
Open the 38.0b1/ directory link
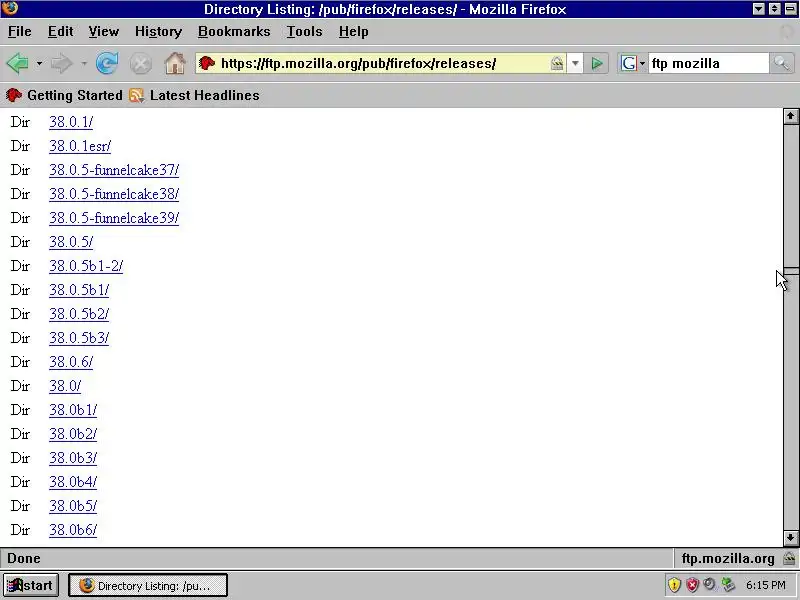[x=72, y=410]
